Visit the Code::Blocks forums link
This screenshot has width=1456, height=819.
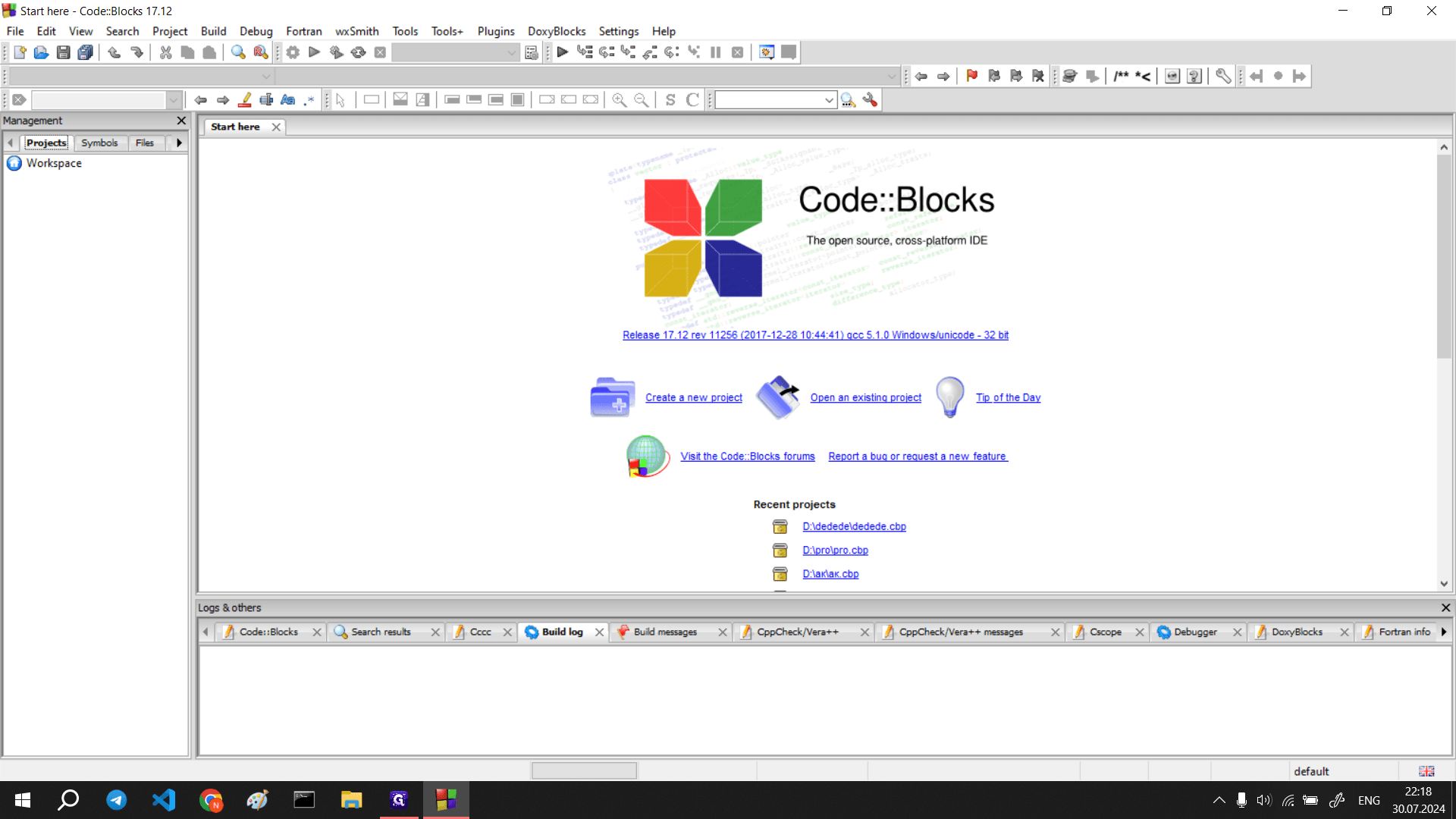point(748,457)
